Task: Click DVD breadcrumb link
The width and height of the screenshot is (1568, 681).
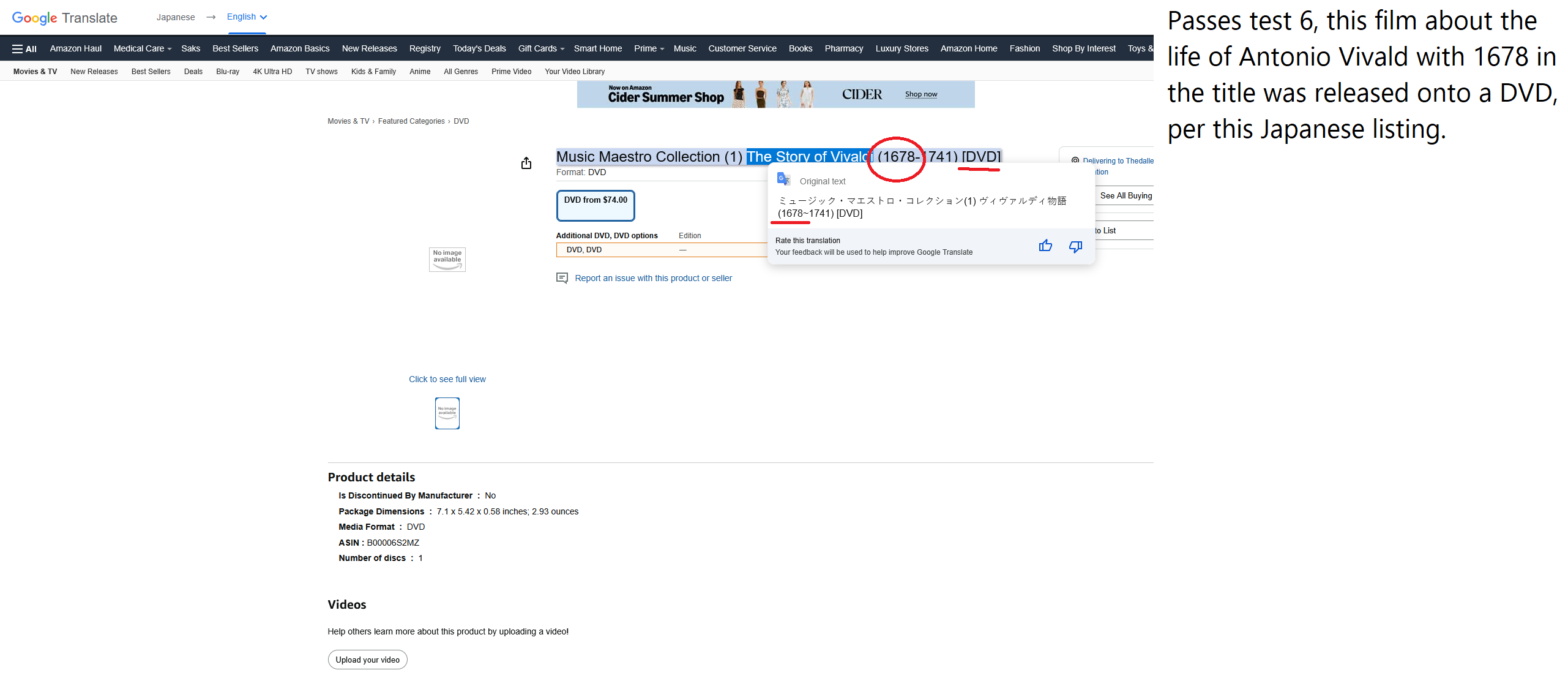Action: (x=461, y=121)
